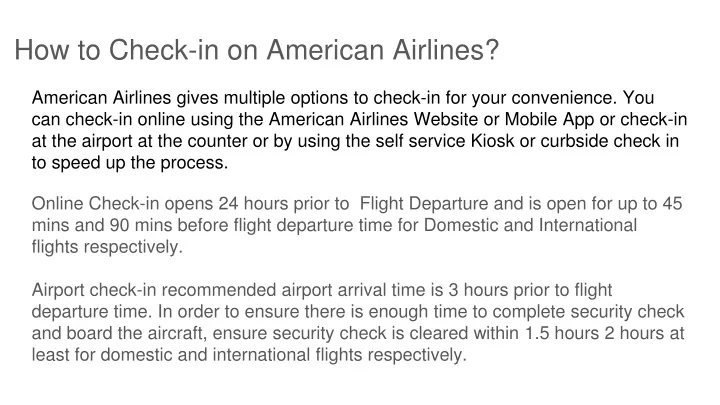Click 'to speed up the process.' line
Image resolution: width=720 pixels, height=405 pixels.
click(x=129, y=163)
